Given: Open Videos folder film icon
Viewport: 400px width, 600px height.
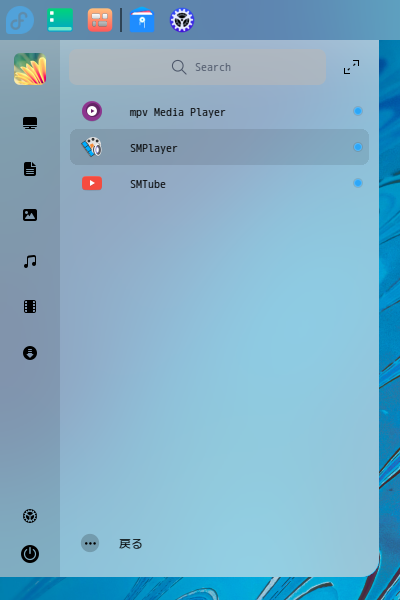Looking at the screenshot, I should pyautogui.click(x=30, y=307).
